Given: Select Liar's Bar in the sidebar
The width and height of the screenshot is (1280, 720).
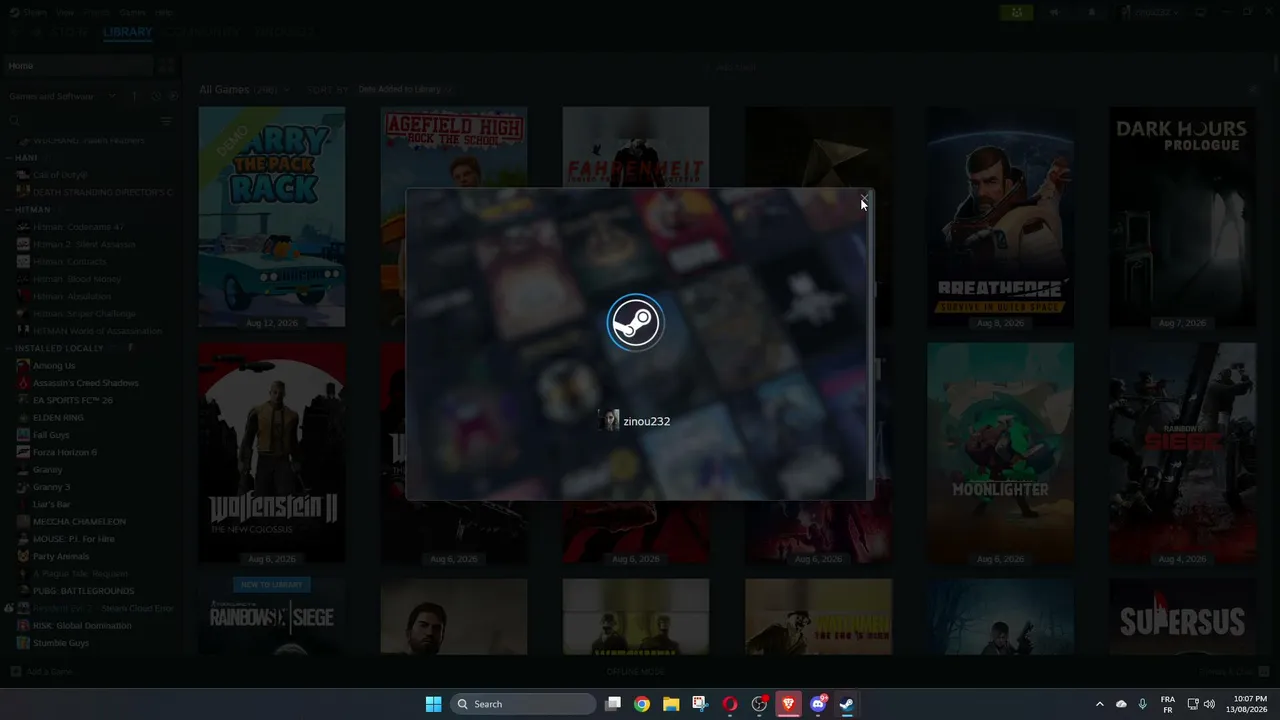Looking at the screenshot, I should point(52,504).
